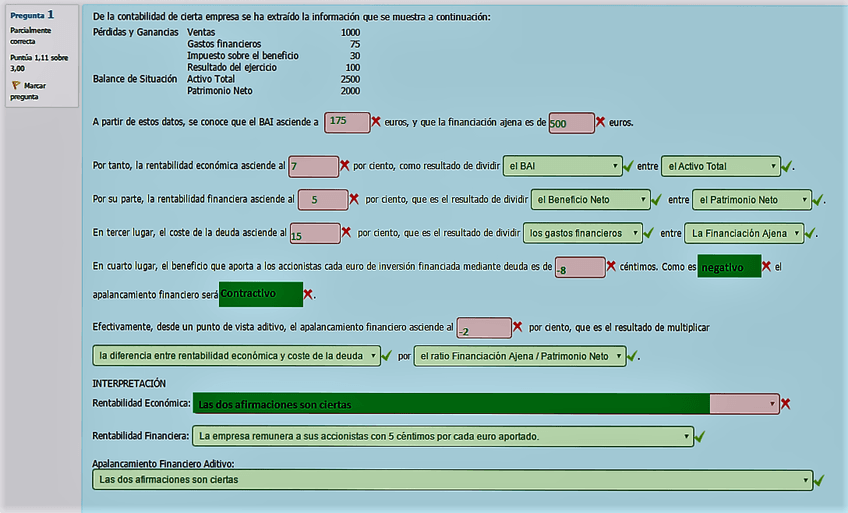Click the coste de la deuda field showing 15
This screenshot has width=848, height=513.
pos(314,234)
